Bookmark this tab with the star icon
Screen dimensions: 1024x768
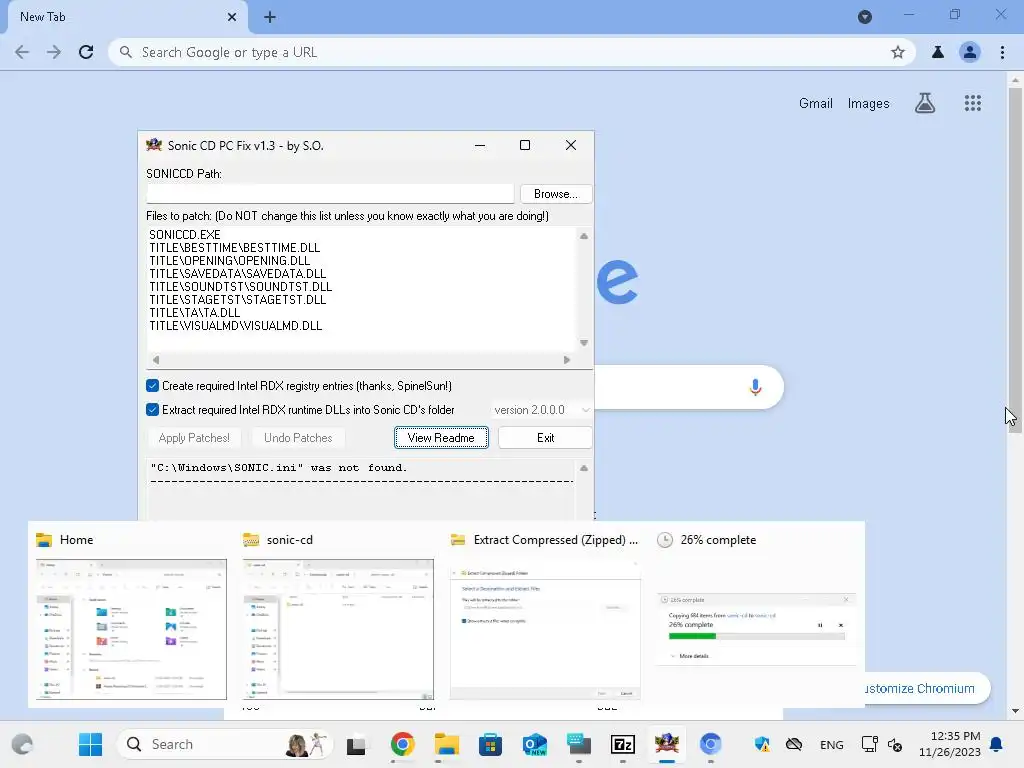pyautogui.click(x=898, y=52)
